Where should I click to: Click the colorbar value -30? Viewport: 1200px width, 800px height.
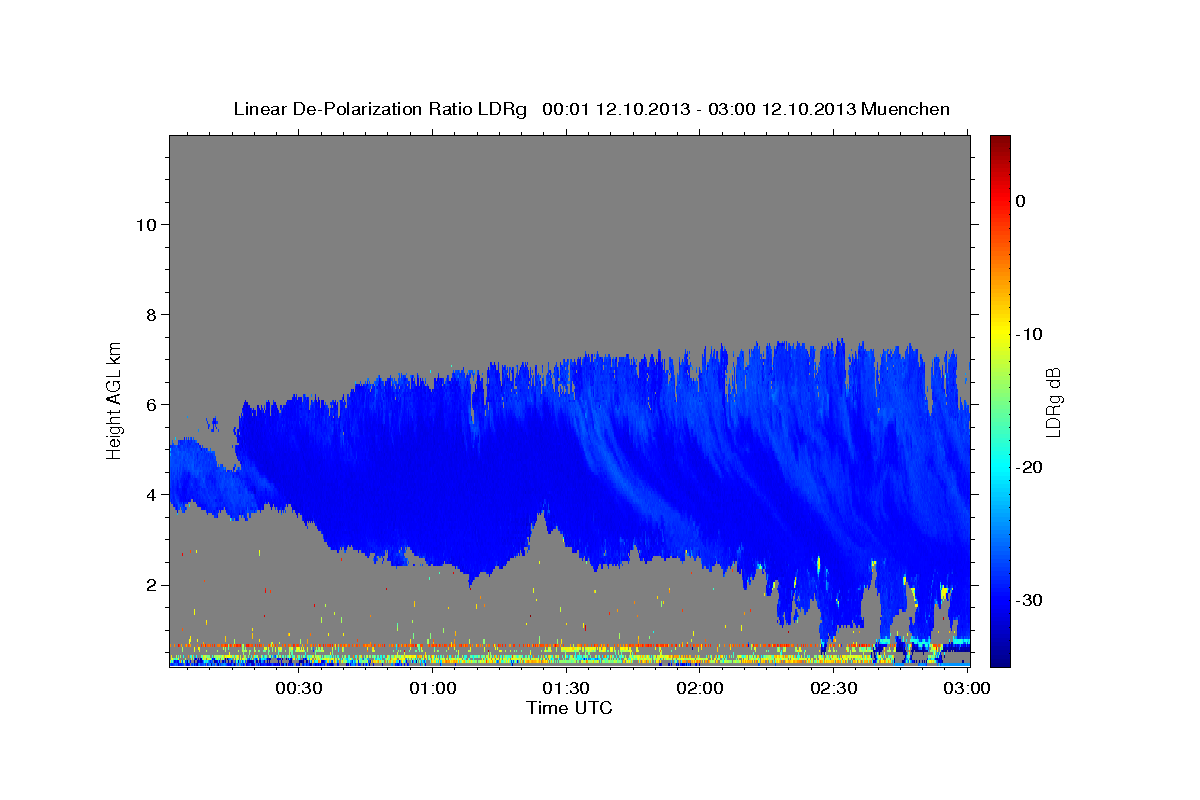pos(1028,600)
